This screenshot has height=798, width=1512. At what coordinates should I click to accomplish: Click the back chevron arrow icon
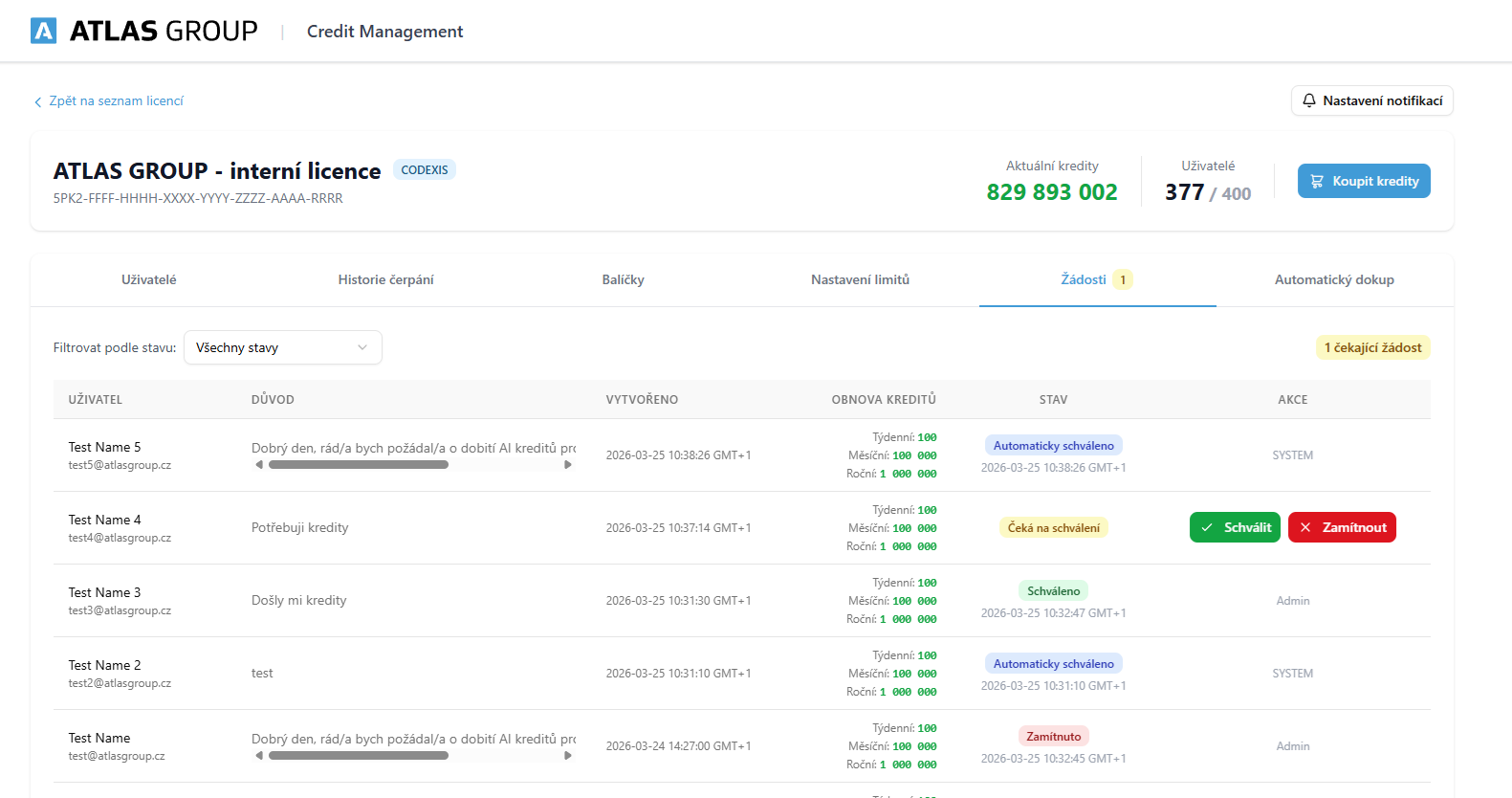[38, 101]
